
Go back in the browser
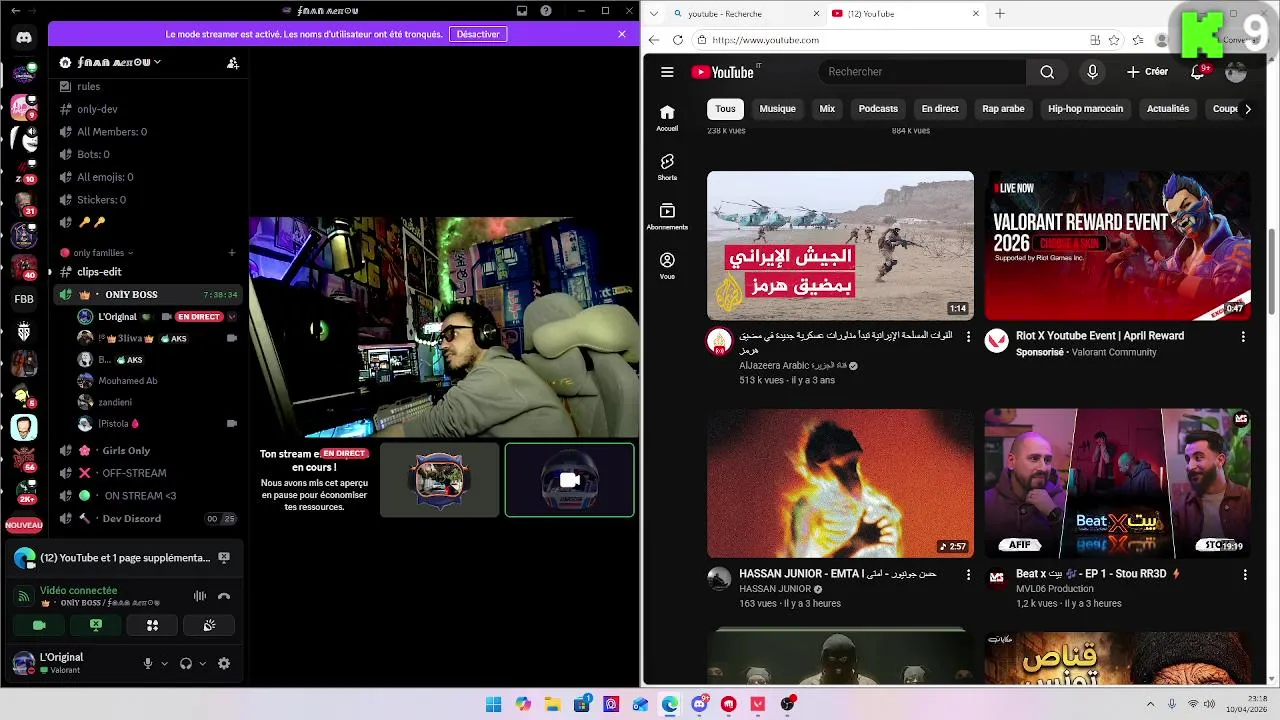tap(654, 40)
